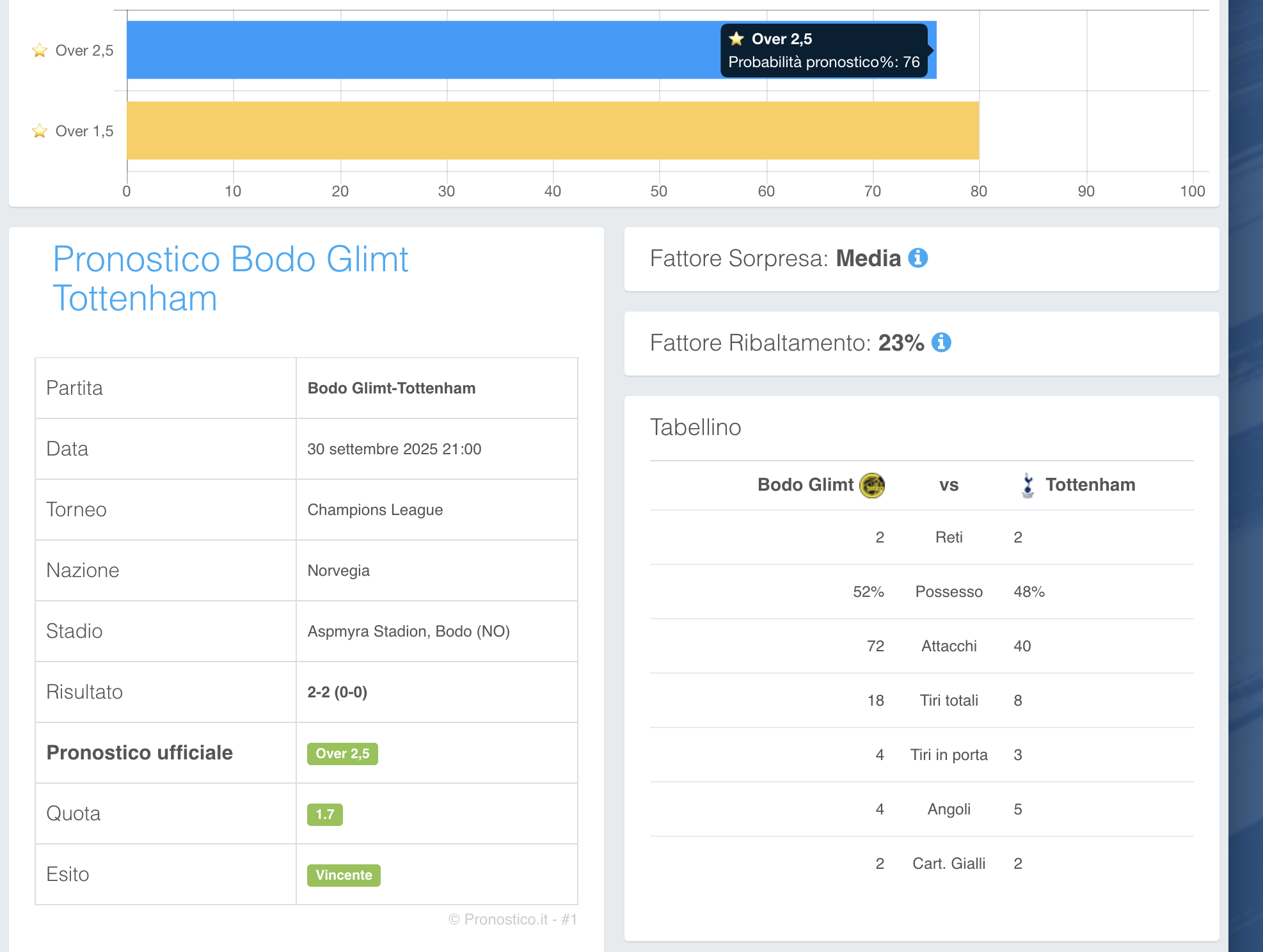The width and height of the screenshot is (1263, 952).
Task: Click the info icon next to Fattore Ribaltamento
Action: 941,342
